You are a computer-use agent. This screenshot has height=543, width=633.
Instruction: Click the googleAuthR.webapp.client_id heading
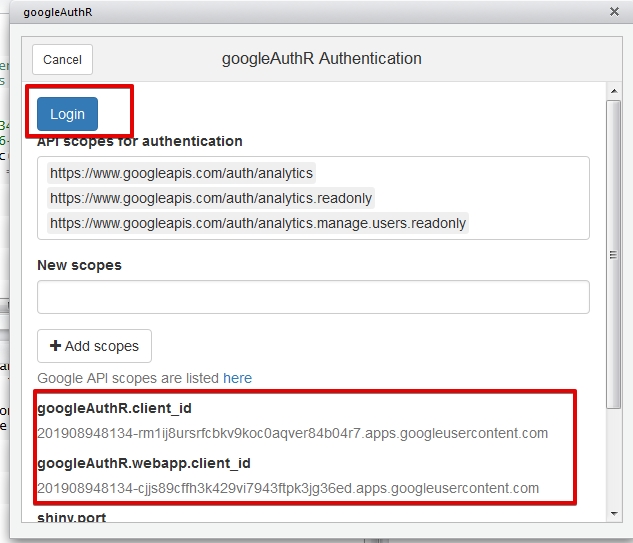click(x=144, y=463)
